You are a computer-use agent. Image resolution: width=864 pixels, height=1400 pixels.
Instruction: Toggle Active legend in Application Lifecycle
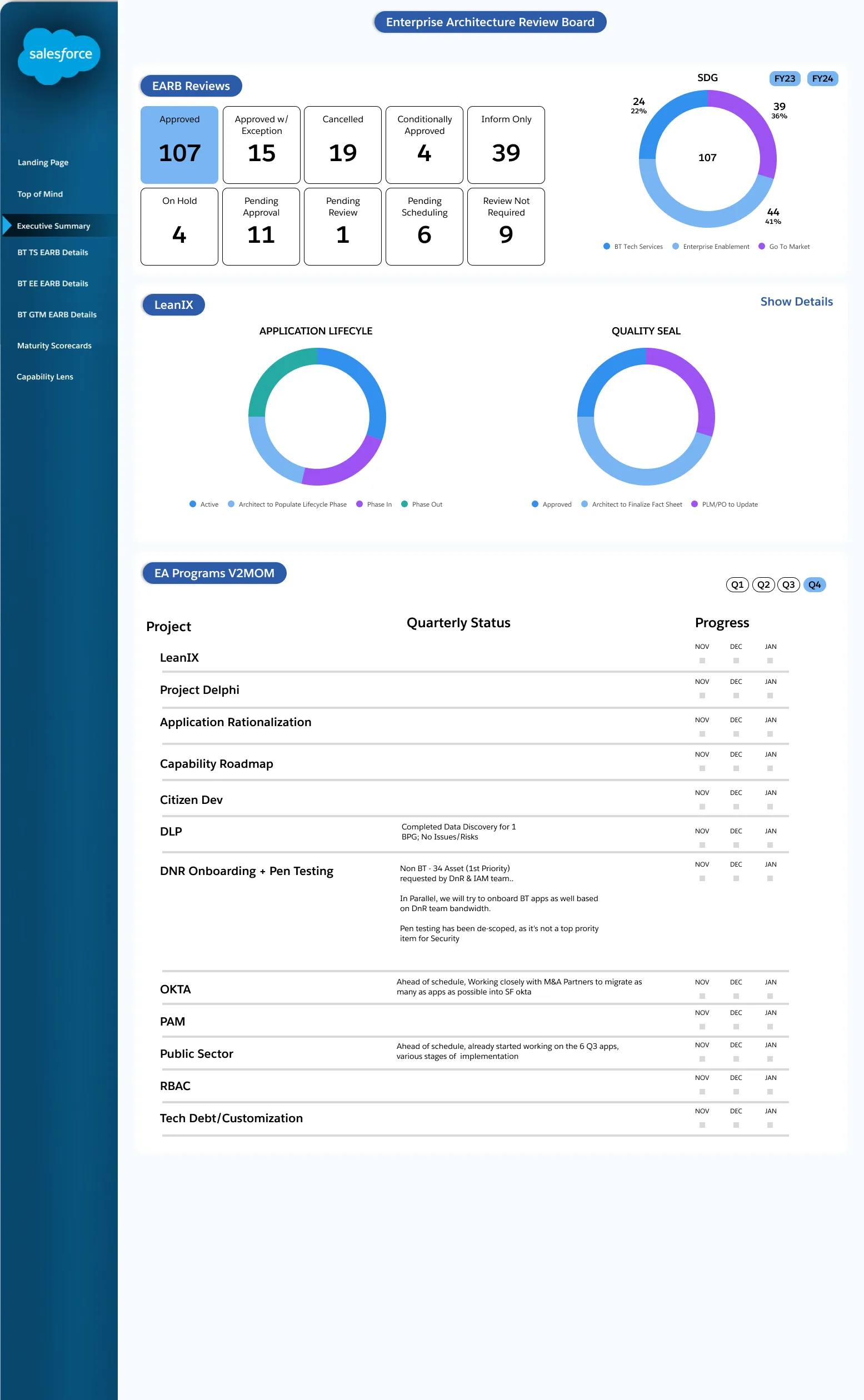tap(193, 504)
